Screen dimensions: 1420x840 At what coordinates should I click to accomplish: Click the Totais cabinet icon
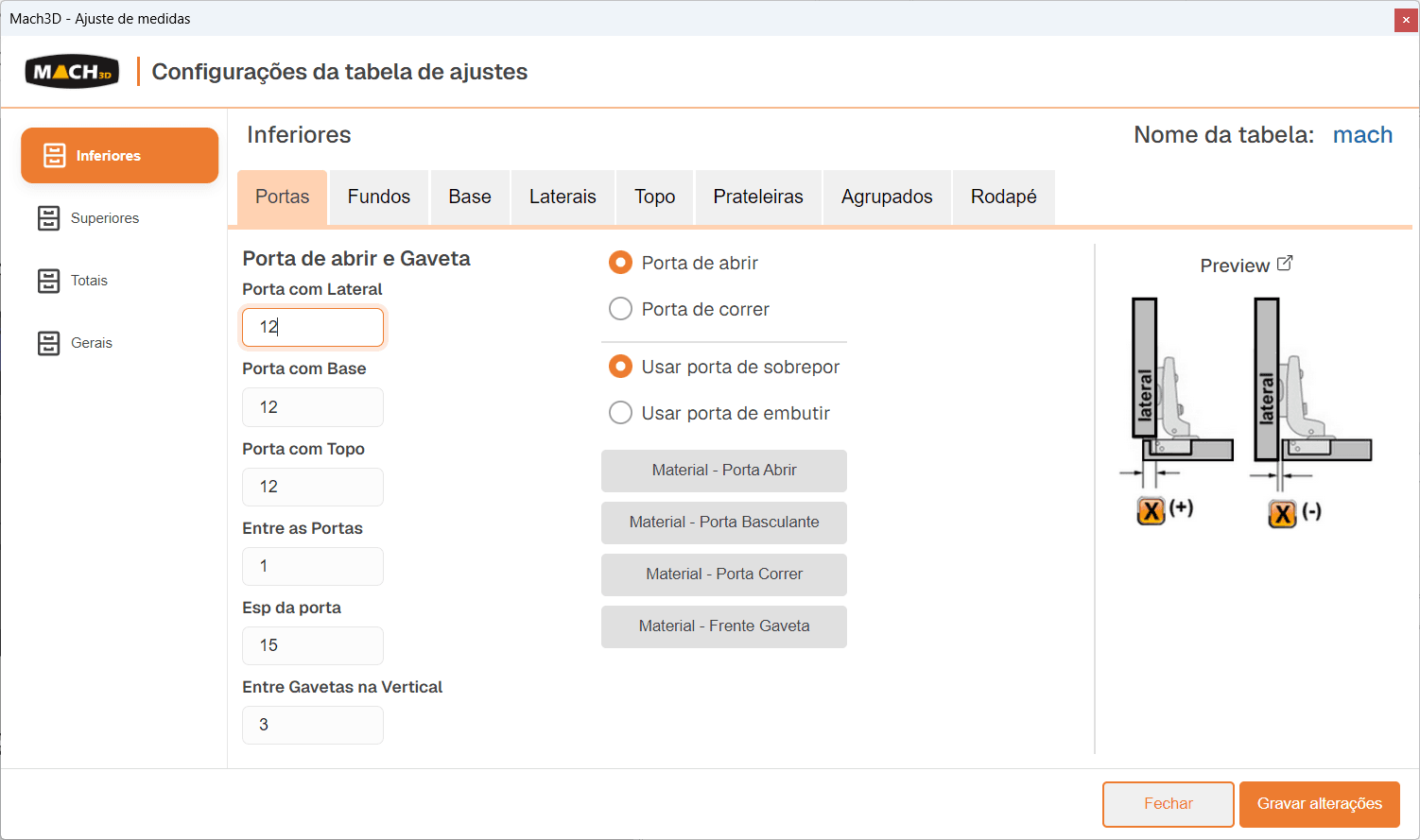49,281
